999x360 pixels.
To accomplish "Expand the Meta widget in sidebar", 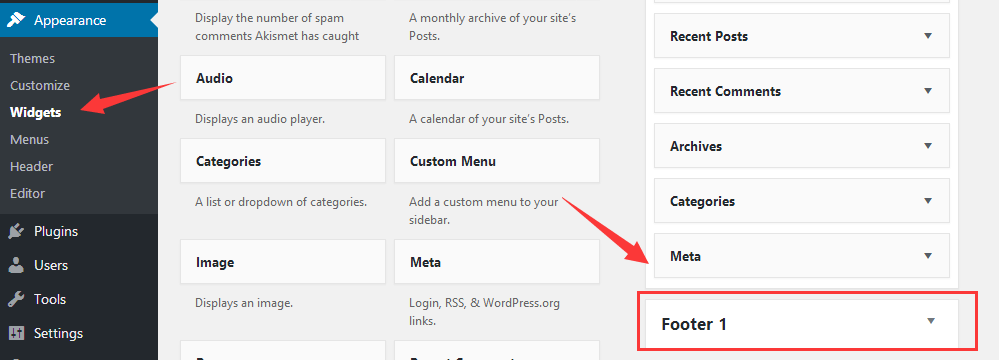I will 928,256.
